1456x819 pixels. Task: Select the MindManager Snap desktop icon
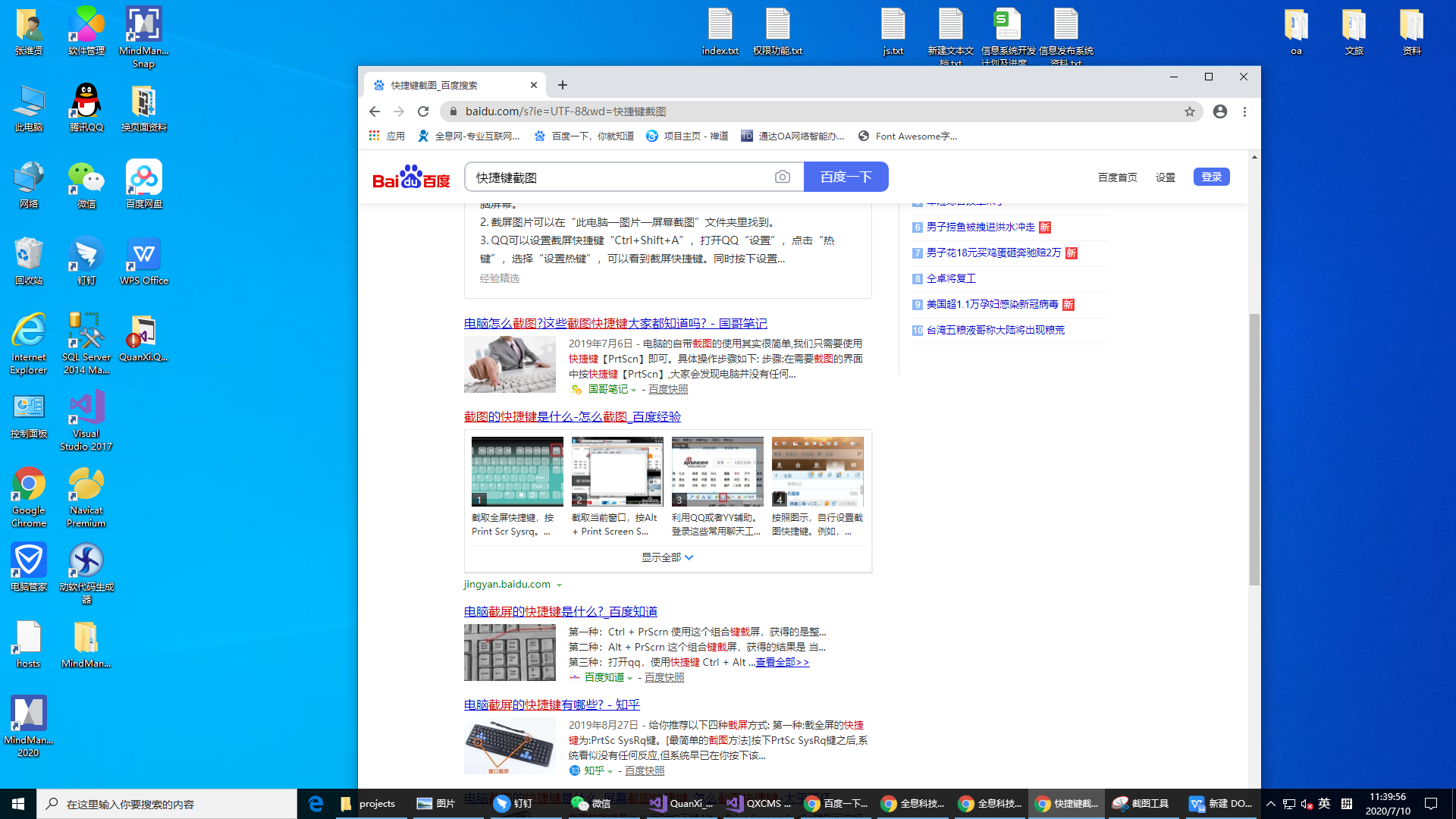[x=144, y=37]
